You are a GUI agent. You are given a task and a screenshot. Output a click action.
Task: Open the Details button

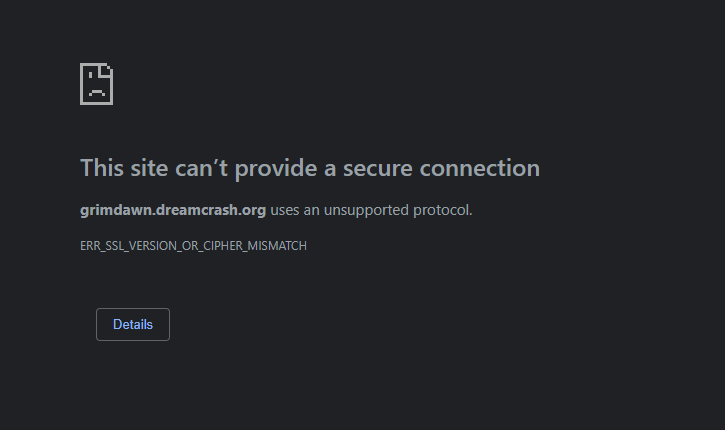133,325
